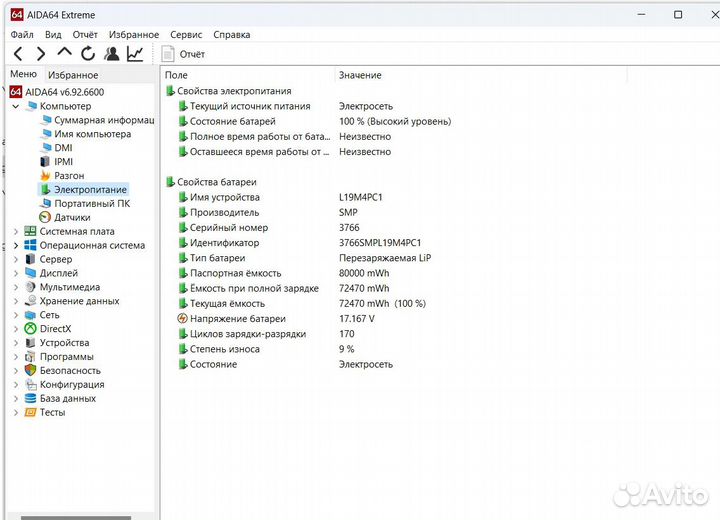Expand the Операционная система node

(16, 245)
